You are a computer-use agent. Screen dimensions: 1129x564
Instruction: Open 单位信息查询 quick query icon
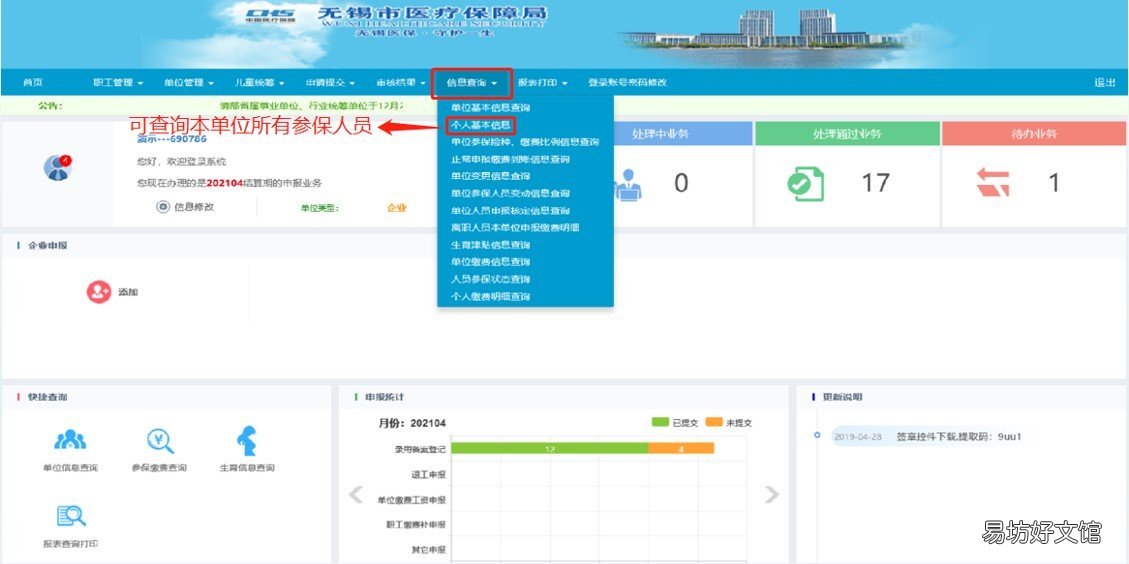(x=70, y=439)
